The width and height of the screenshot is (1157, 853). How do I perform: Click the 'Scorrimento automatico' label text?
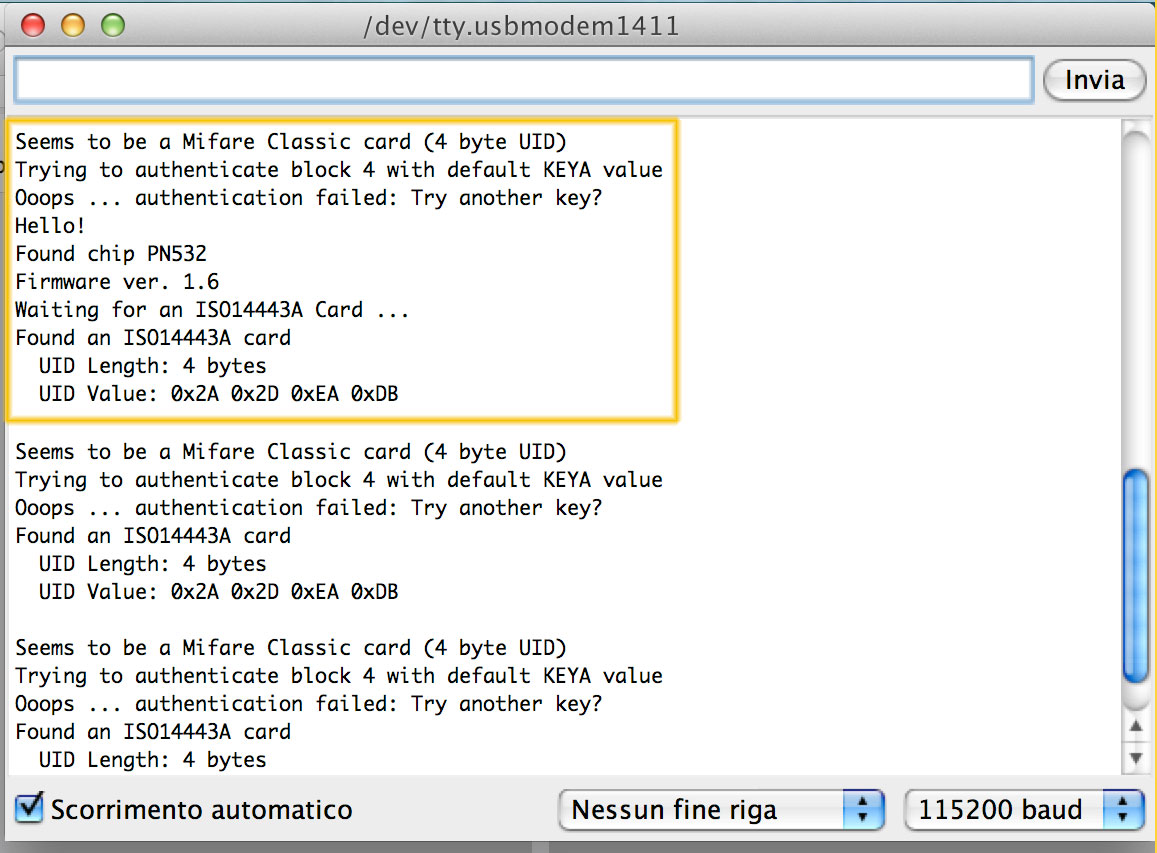(201, 809)
